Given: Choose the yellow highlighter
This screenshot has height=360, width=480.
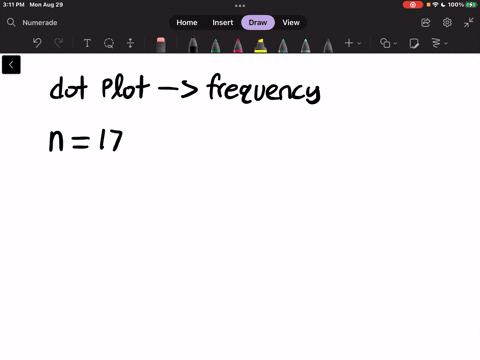Looking at the screenshot, I should point(260,45).
